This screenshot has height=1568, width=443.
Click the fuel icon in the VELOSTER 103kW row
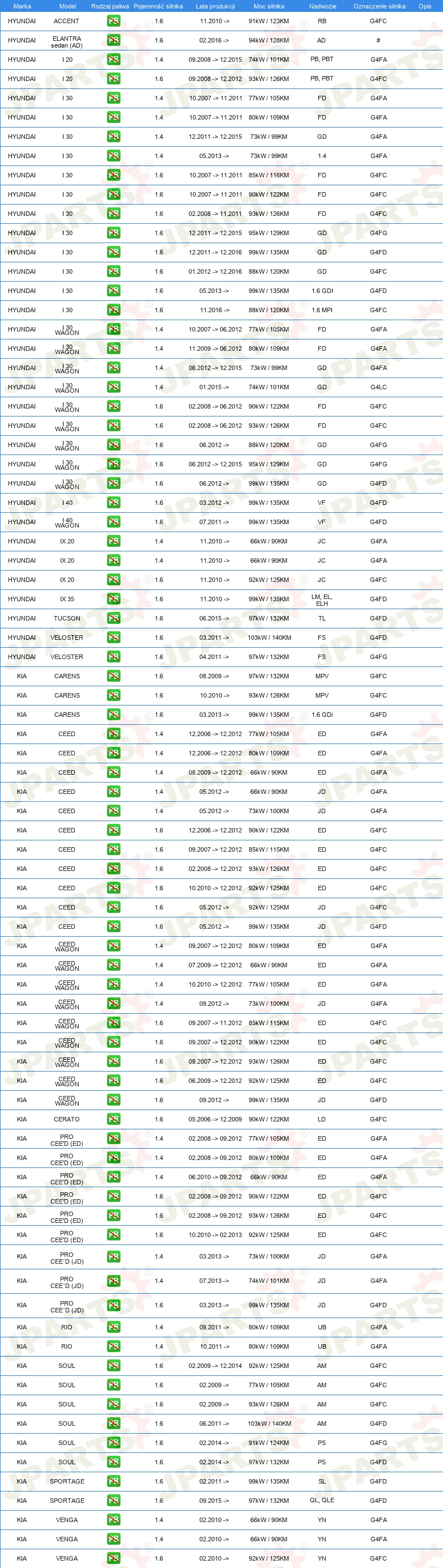[x=113, y=638]
